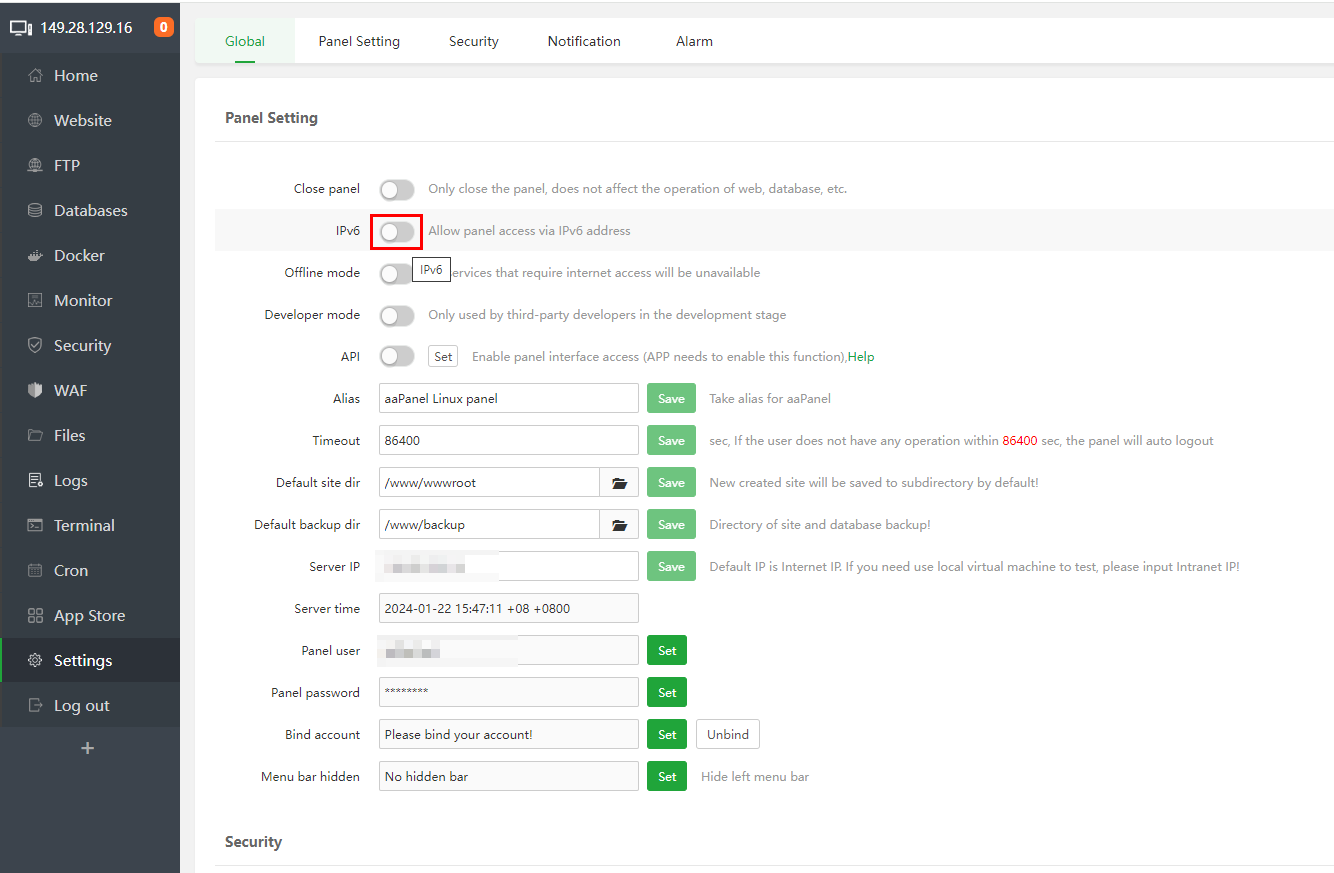Click the Default site dir field
The width and height of the screenshot is (1334, 873).
pos(490,483)
